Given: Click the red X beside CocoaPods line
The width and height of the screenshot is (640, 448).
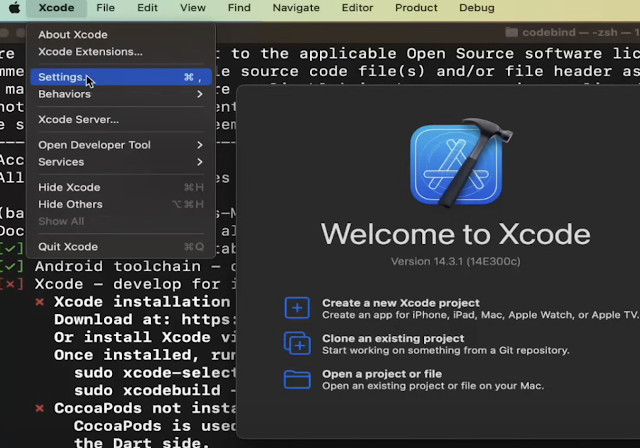Looking at the screenshot, I should click(40, 408).
